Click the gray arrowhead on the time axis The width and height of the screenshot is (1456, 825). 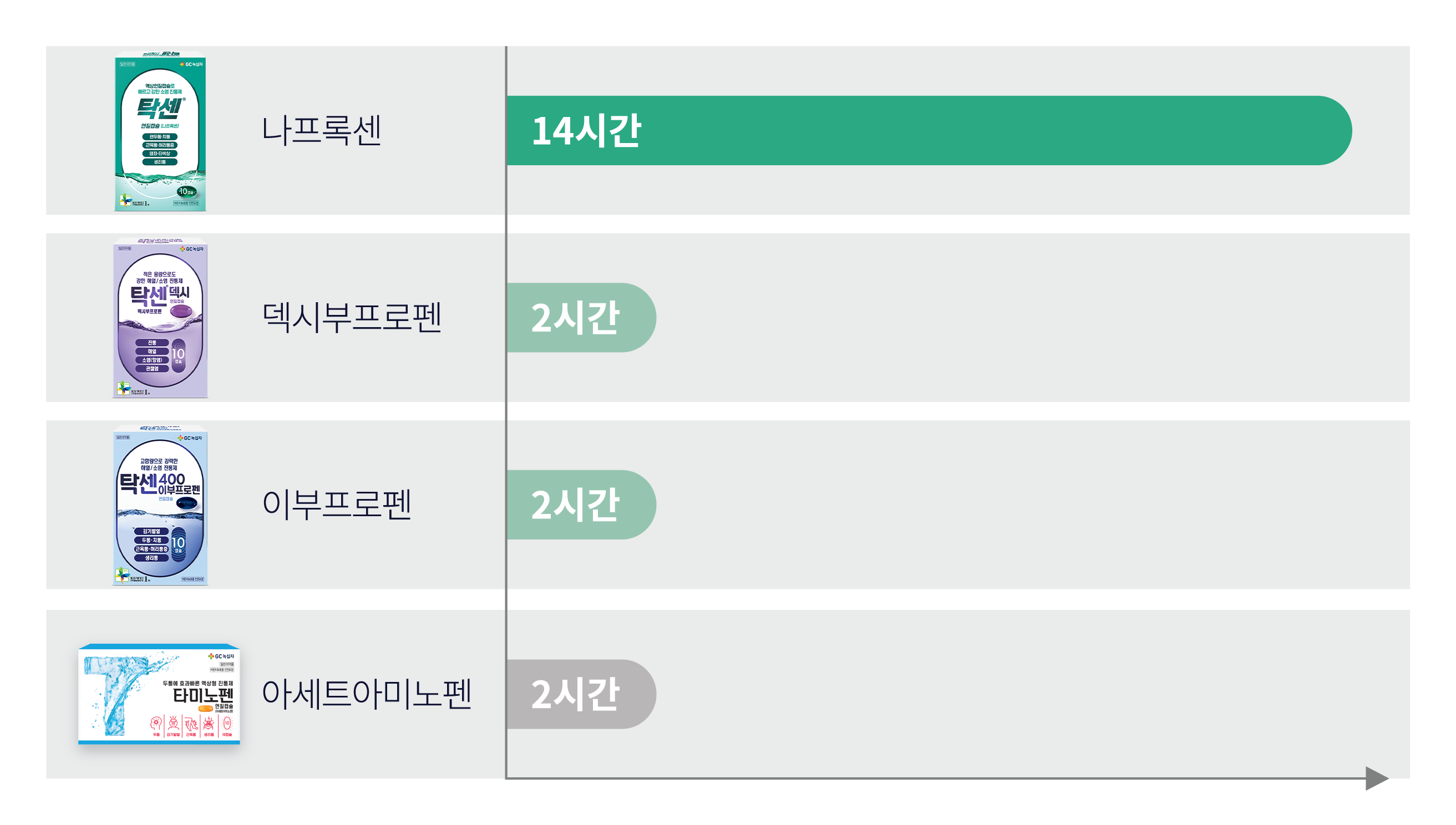point(1376,778)
